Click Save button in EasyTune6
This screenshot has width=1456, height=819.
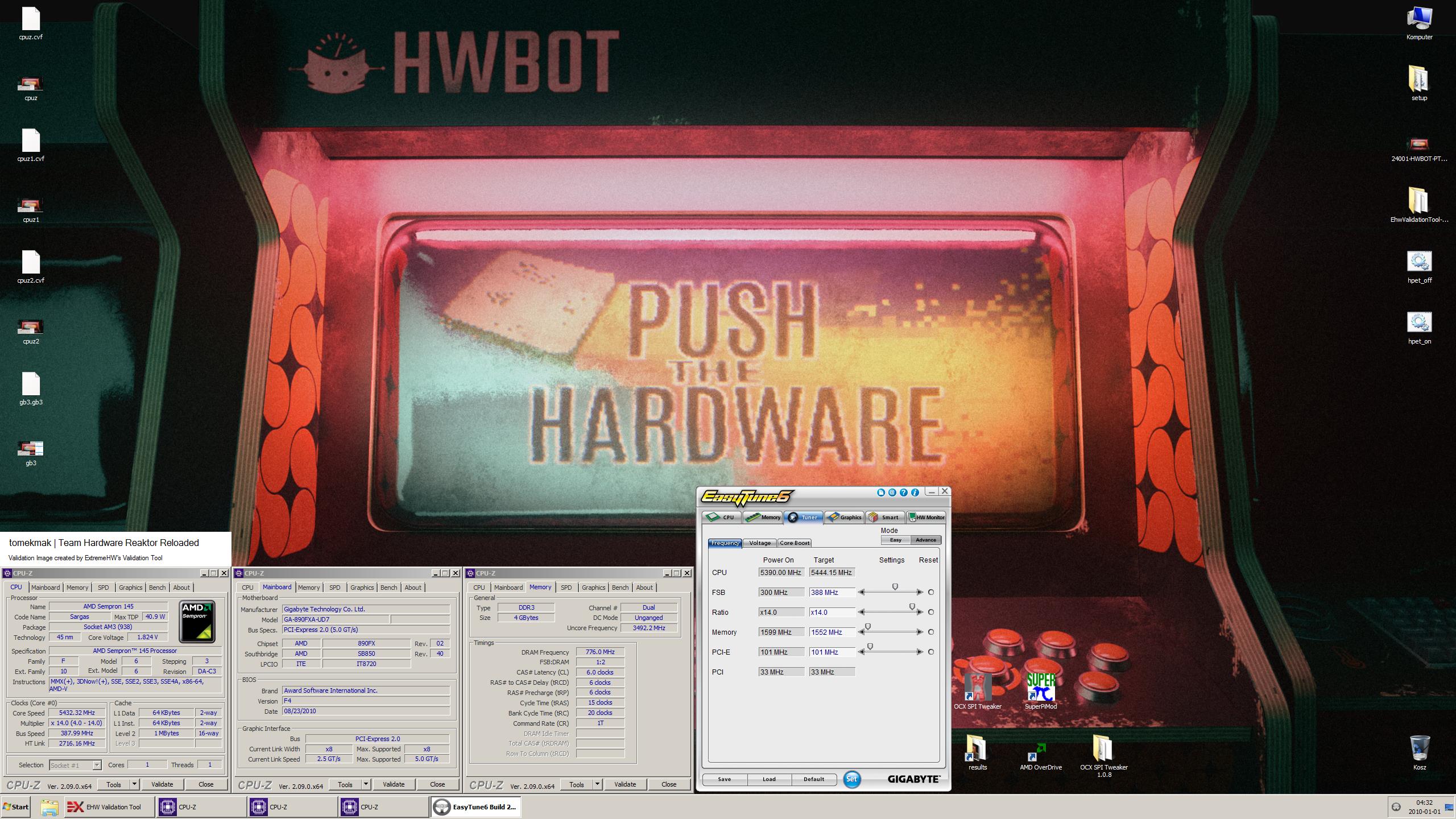(x=725, y=779)
